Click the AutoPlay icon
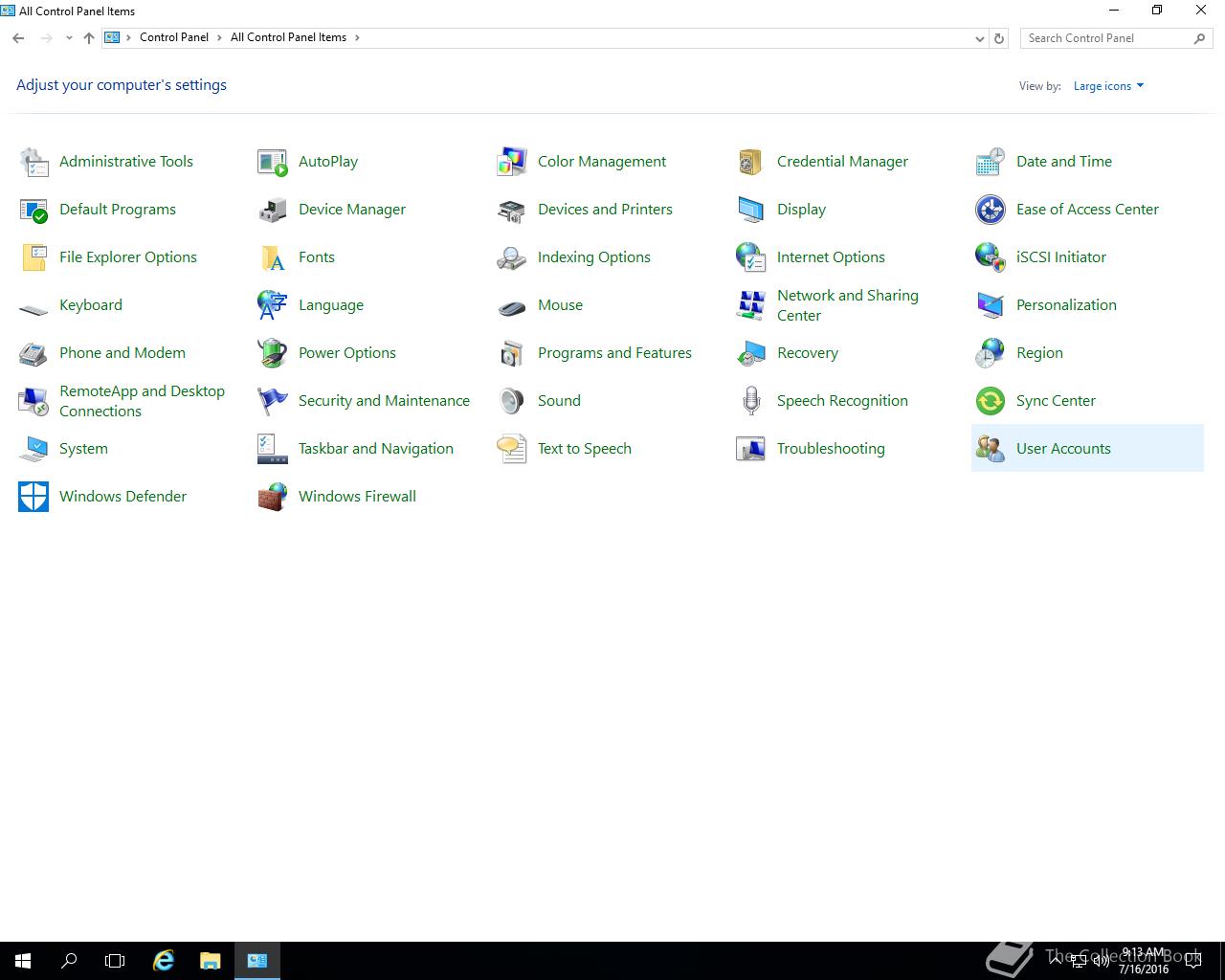The height and width of the screenshot is (980, 1225). [x=273, y=162]
